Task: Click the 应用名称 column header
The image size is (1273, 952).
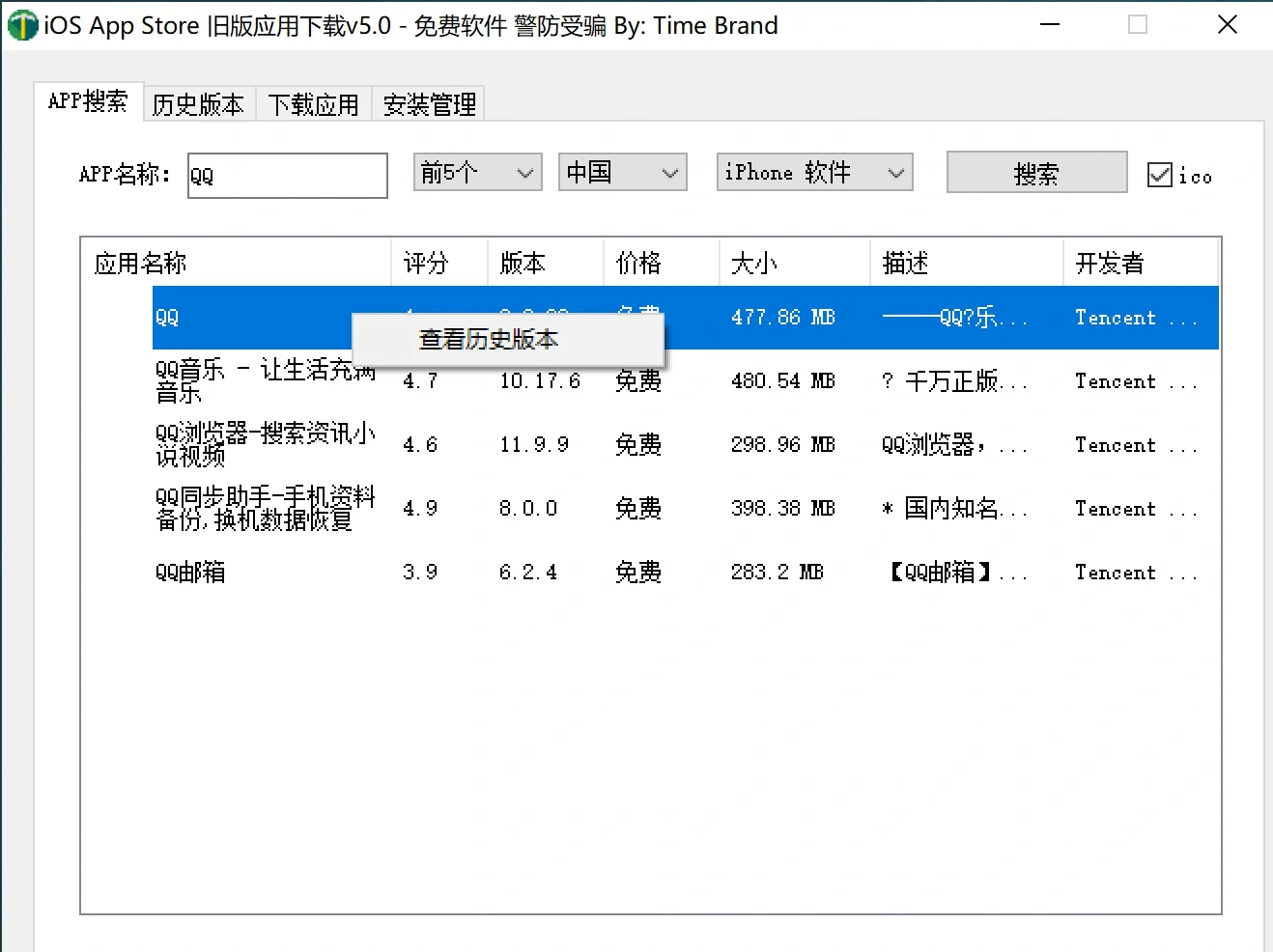Action: 138,262
